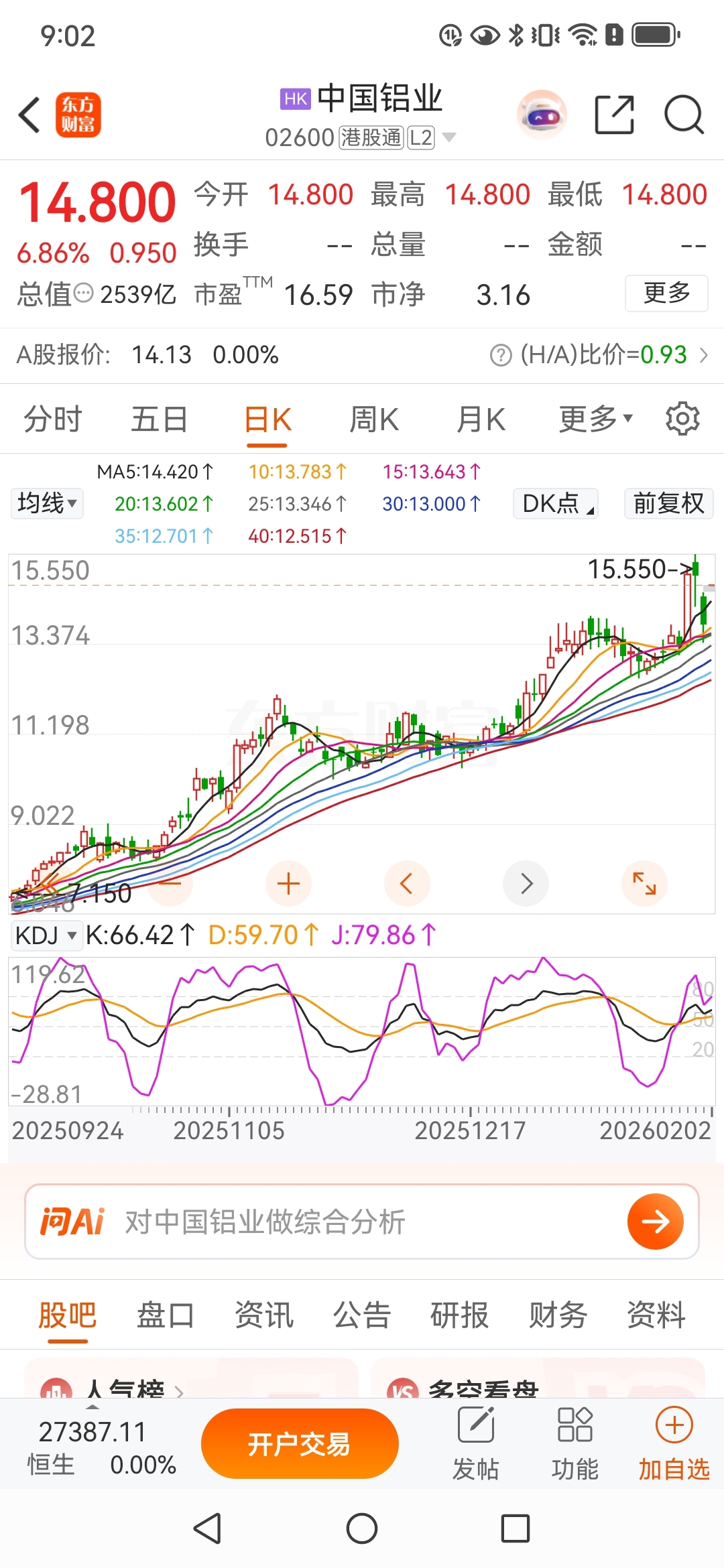Expand chart to fullscreen

pos(645,883)
